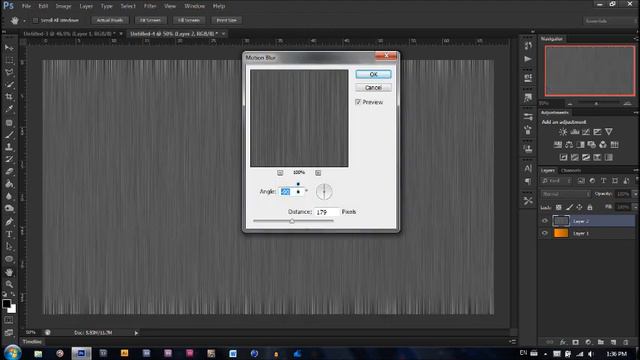
Task: Click the delete layer trash icon
Action: 626,342
